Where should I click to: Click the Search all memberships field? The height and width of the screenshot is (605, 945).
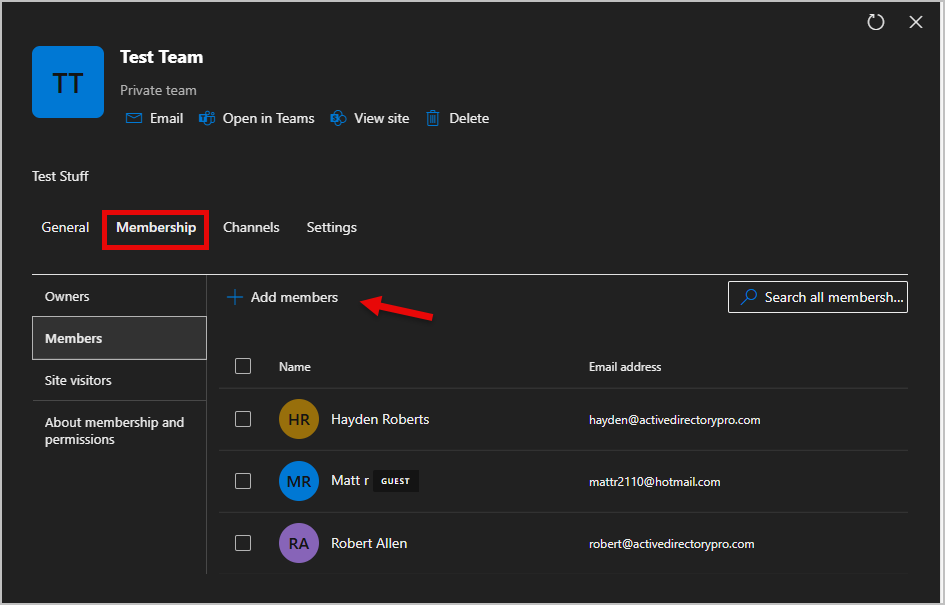coord(818,297)
